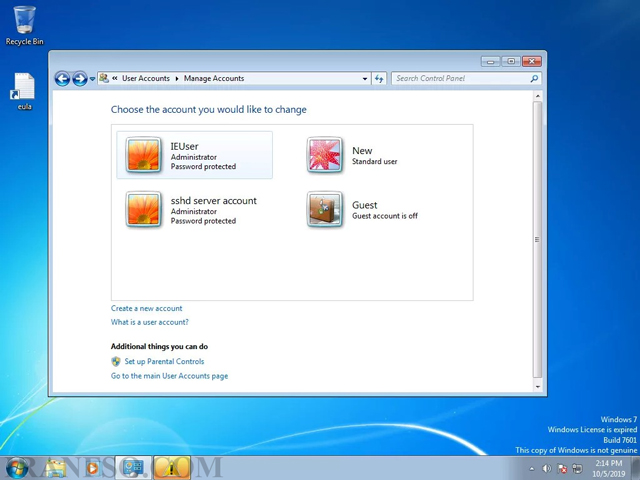
Task: Select the Guest account tile
Action: [363, 209]
